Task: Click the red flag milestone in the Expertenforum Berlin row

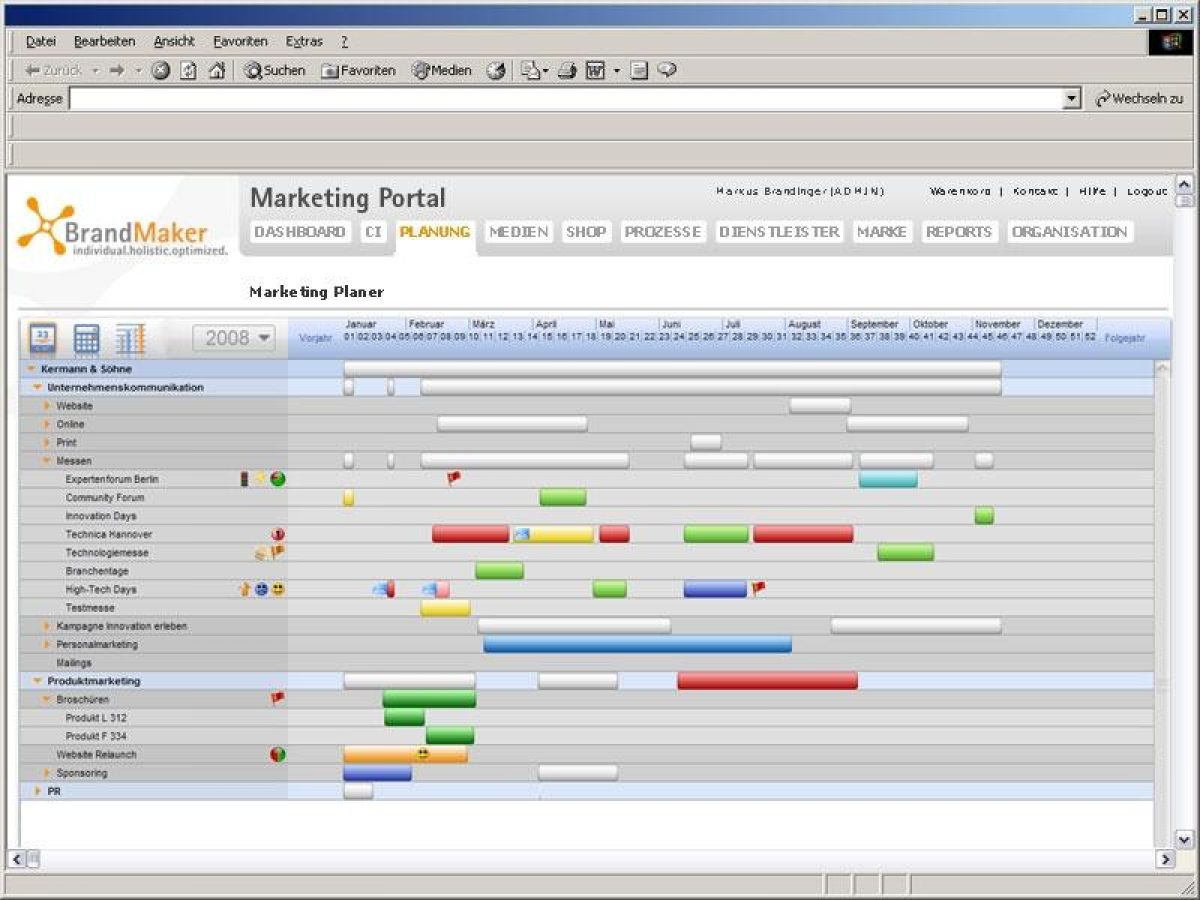Action: pos(451,478)
